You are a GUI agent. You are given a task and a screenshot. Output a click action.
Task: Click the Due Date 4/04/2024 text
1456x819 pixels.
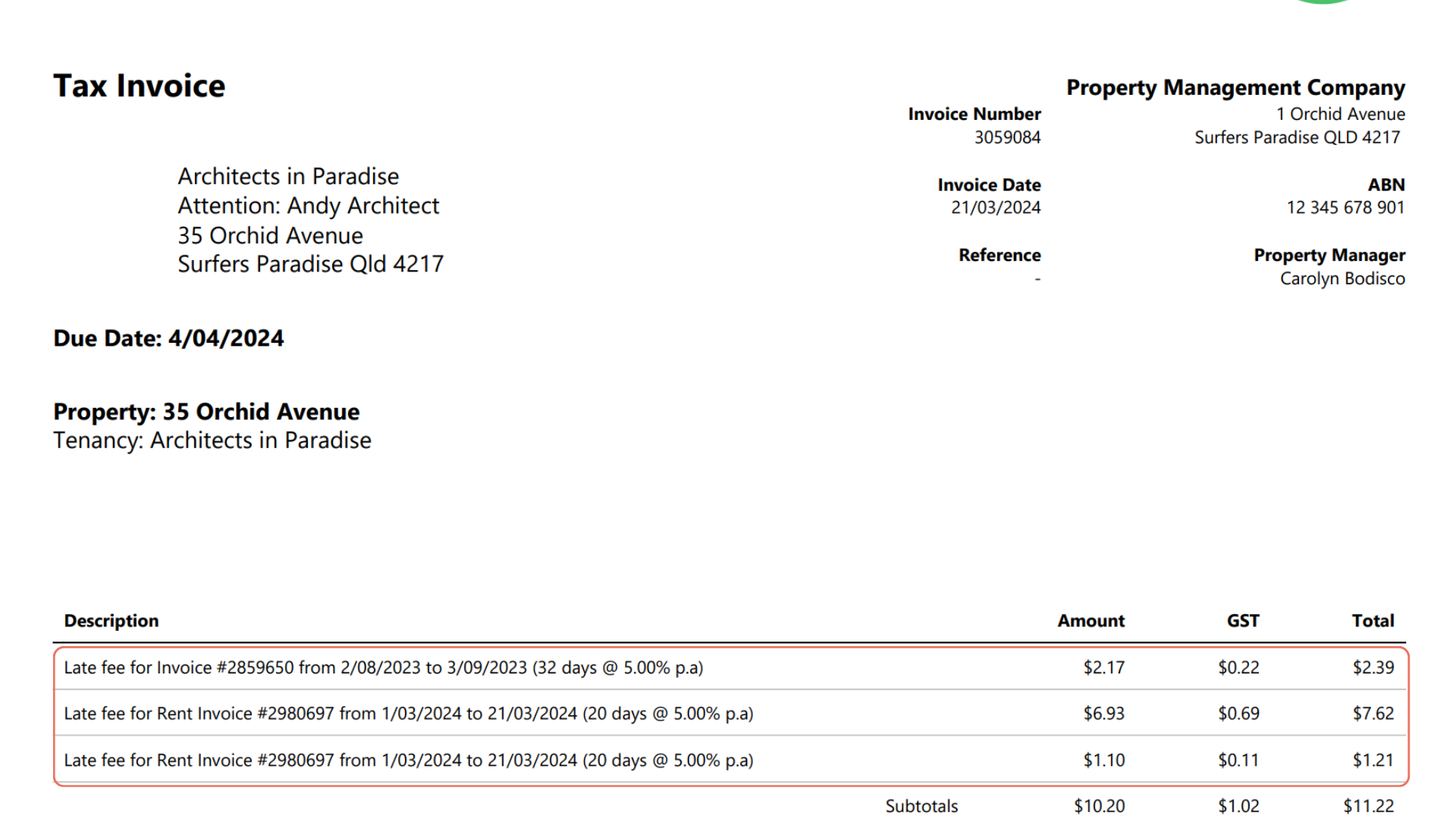tap(168, 338)
